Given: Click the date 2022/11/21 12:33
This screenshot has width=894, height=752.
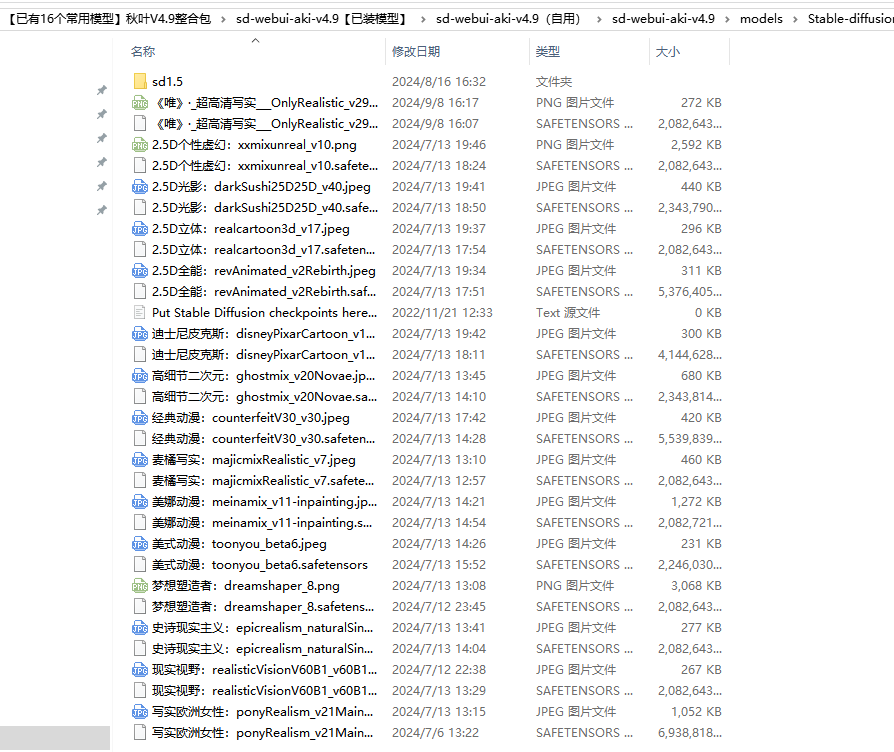Looking at the screenshot, I should click(442, 313).
